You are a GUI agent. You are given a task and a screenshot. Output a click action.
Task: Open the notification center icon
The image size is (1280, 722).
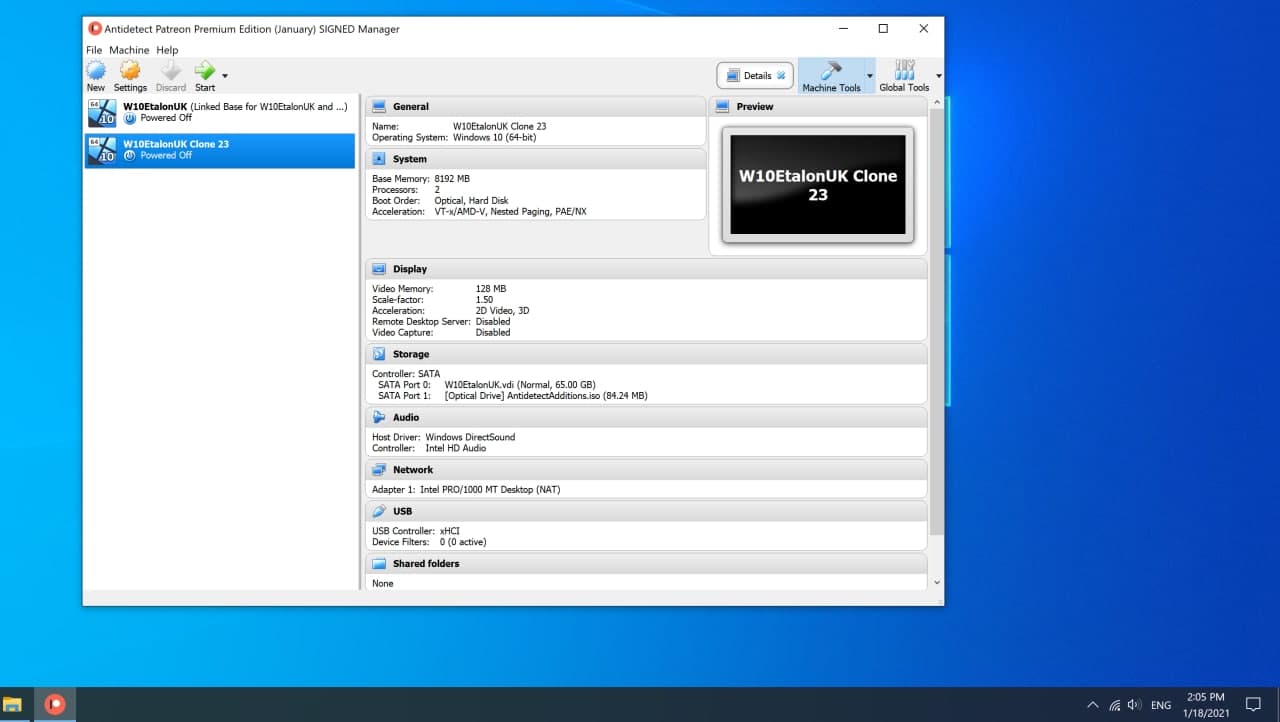click(1253, 705)
